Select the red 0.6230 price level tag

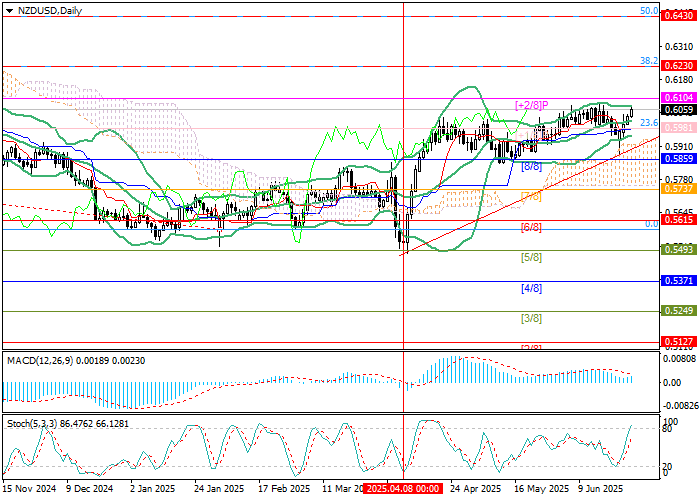(x=678, y=64)
